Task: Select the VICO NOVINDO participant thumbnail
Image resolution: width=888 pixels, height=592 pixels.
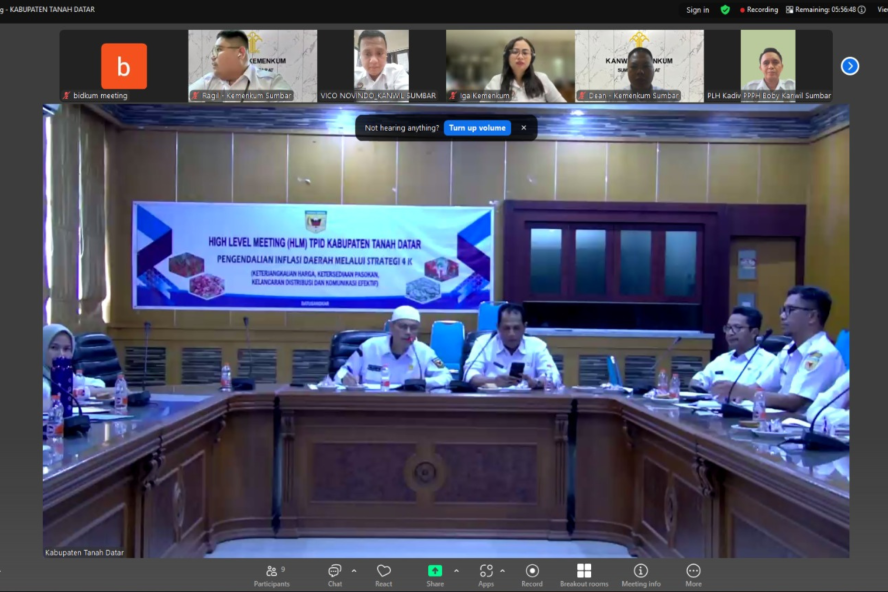Action: point(381,65)
